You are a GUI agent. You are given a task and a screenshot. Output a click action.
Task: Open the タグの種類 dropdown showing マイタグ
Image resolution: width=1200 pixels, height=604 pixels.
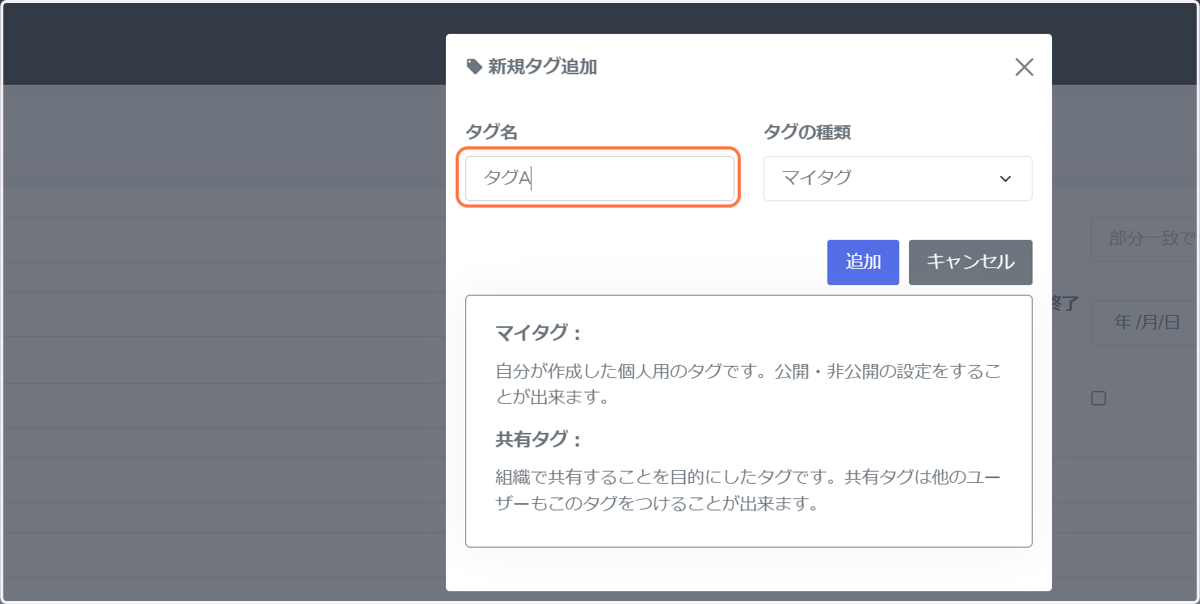(x=898, y=178)
